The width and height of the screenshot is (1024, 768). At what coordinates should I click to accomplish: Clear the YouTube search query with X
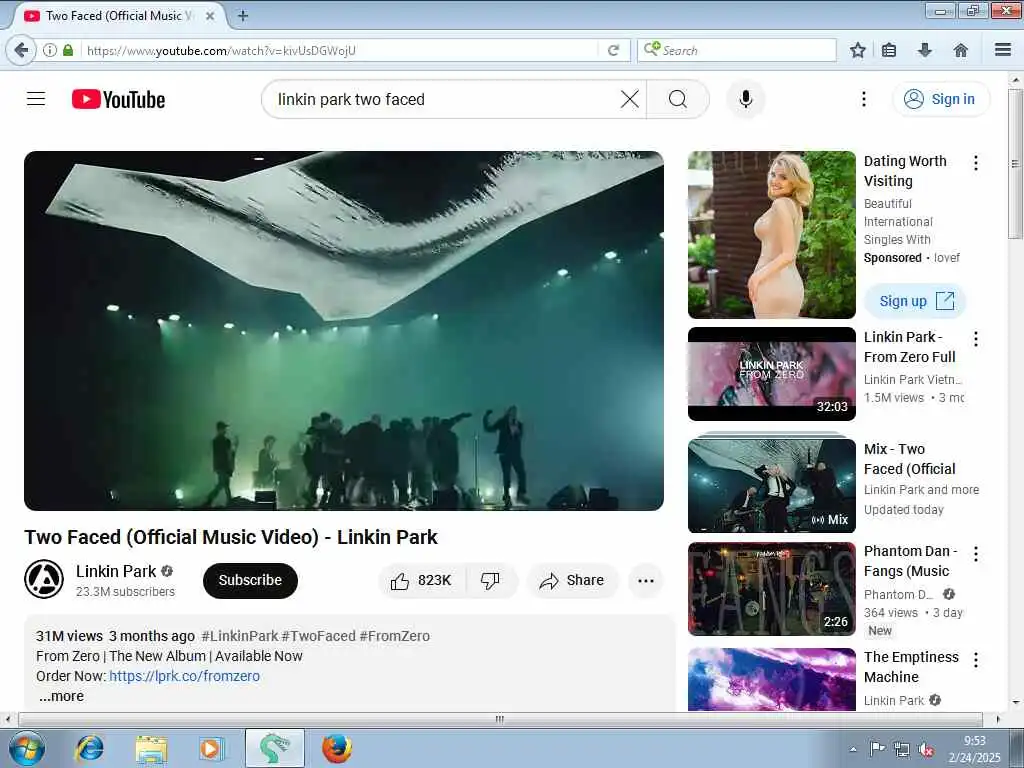pos(630,99)
